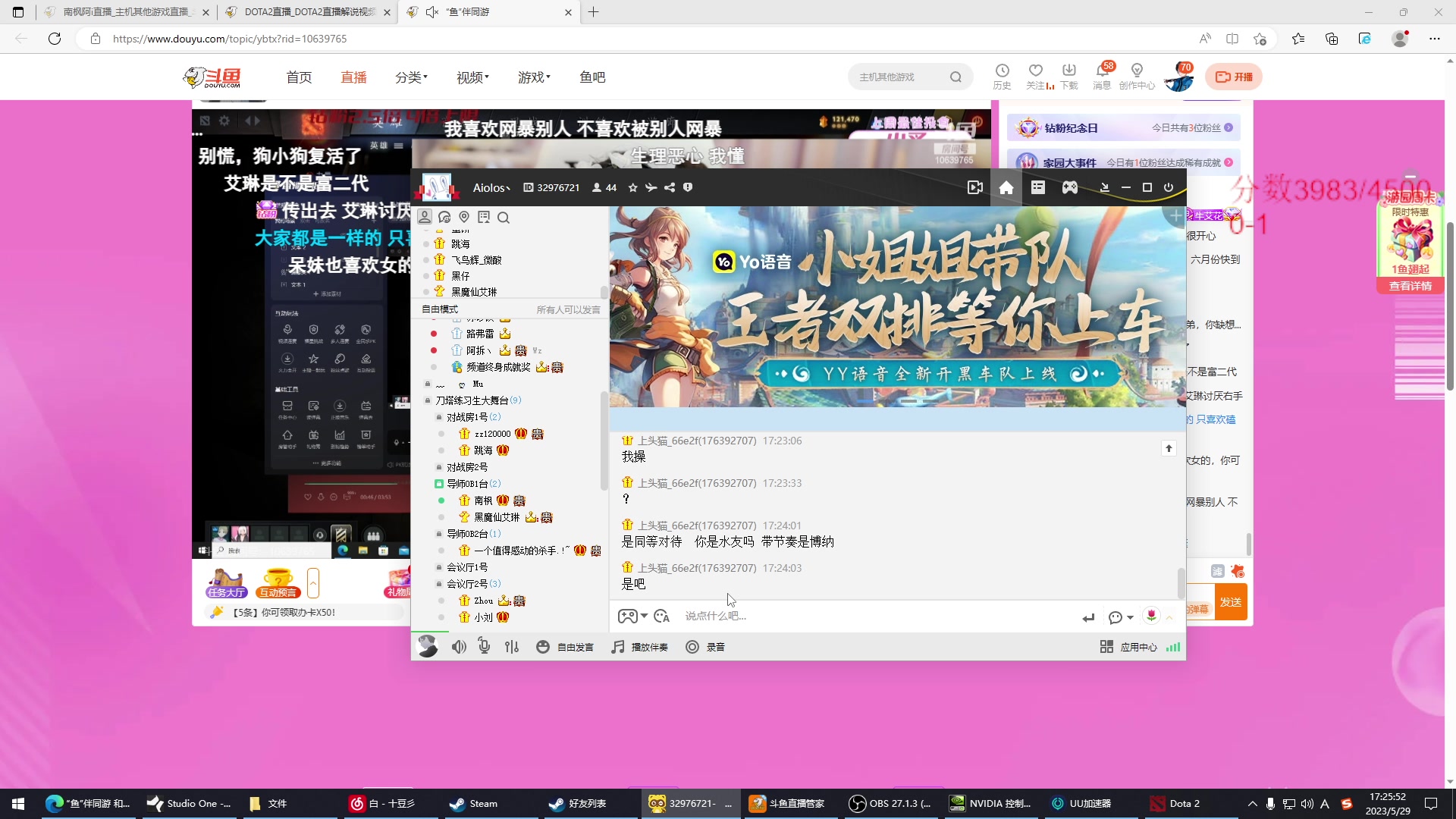Image resolution: width=1456 pixels, height=819 pixels.
Task: Mute the YY speaker output
Action: tap(459, 647)
